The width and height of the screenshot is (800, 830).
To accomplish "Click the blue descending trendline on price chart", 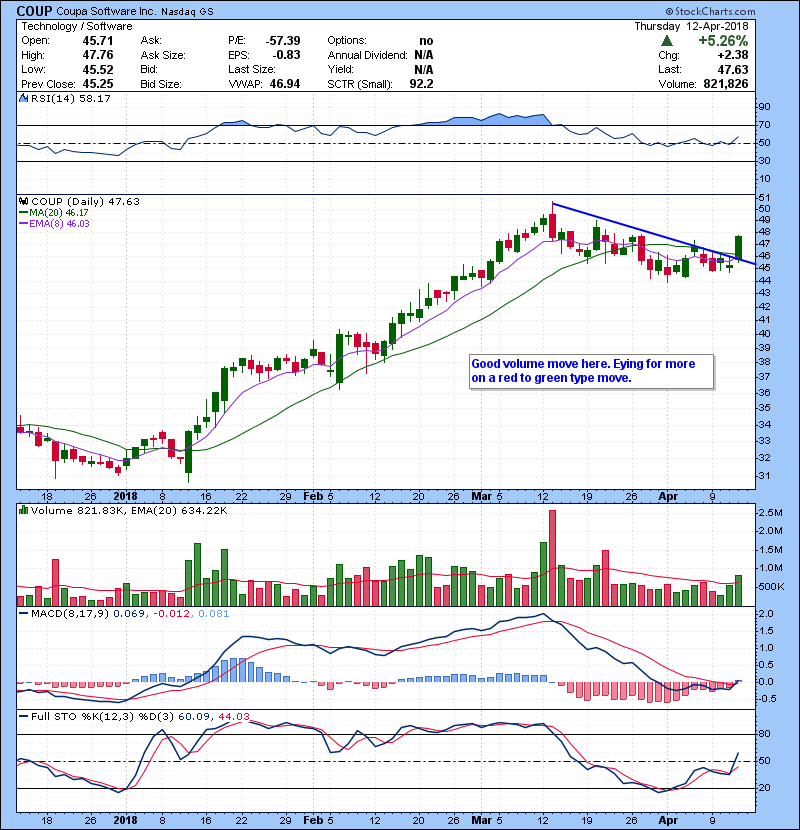I will click(653, 233).
